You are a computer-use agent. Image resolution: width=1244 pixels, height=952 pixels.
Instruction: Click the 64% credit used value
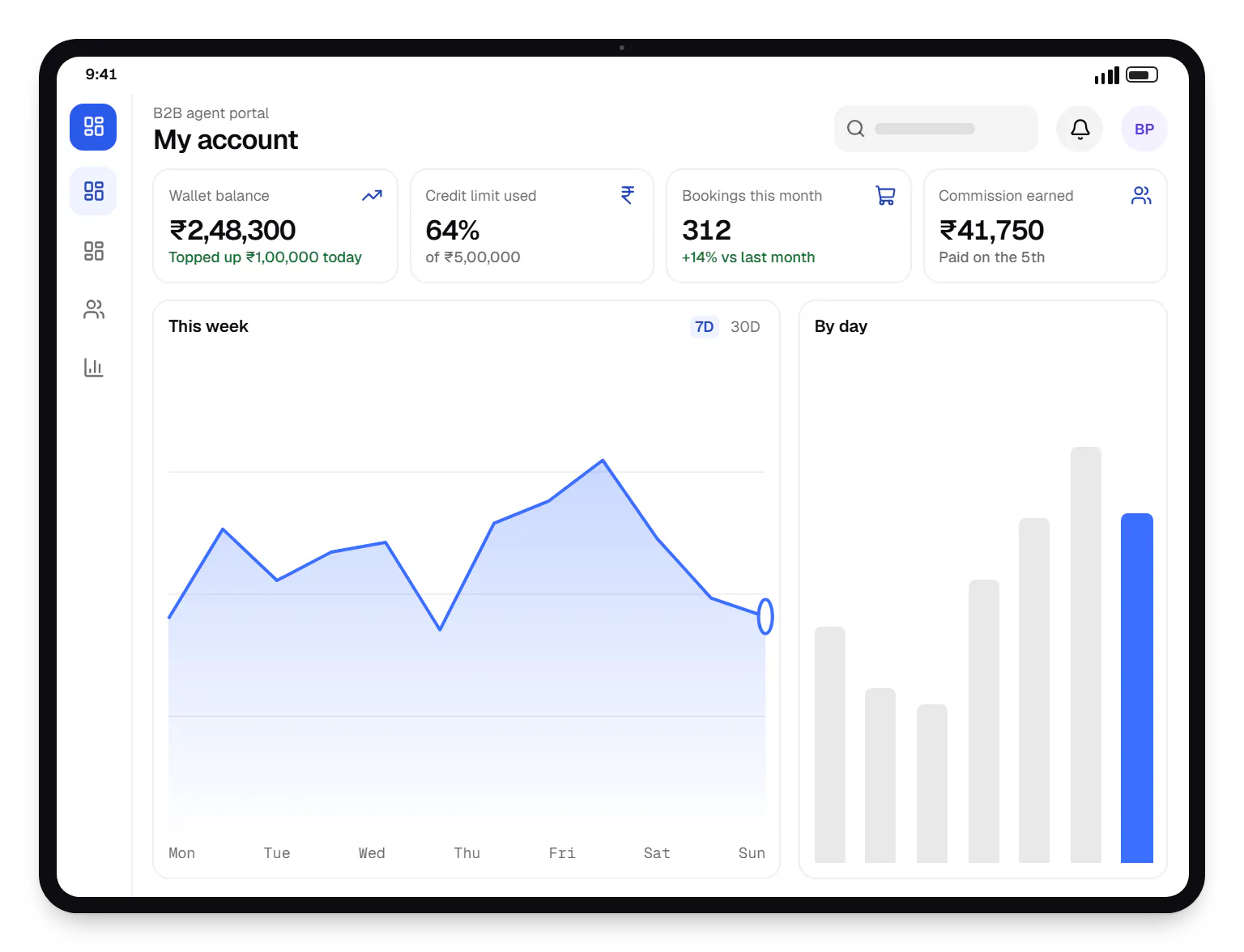point(453,231)
